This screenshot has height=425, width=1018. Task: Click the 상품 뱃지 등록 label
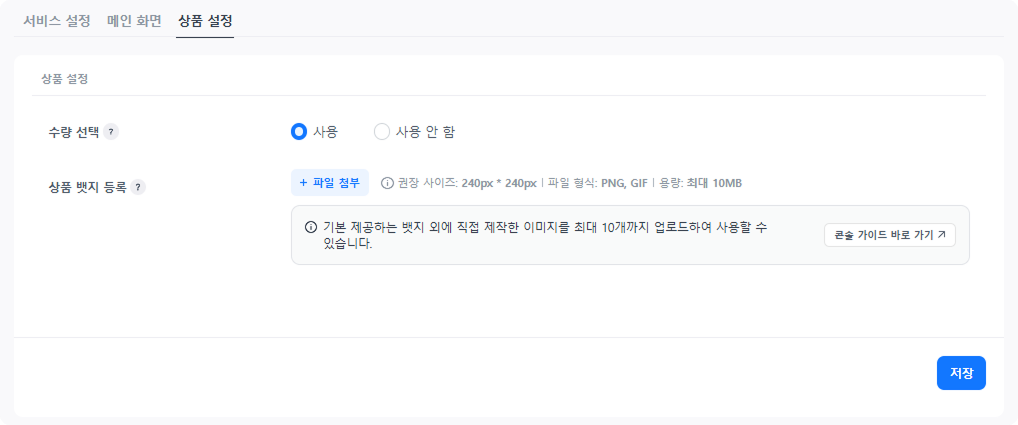[86, 186]
